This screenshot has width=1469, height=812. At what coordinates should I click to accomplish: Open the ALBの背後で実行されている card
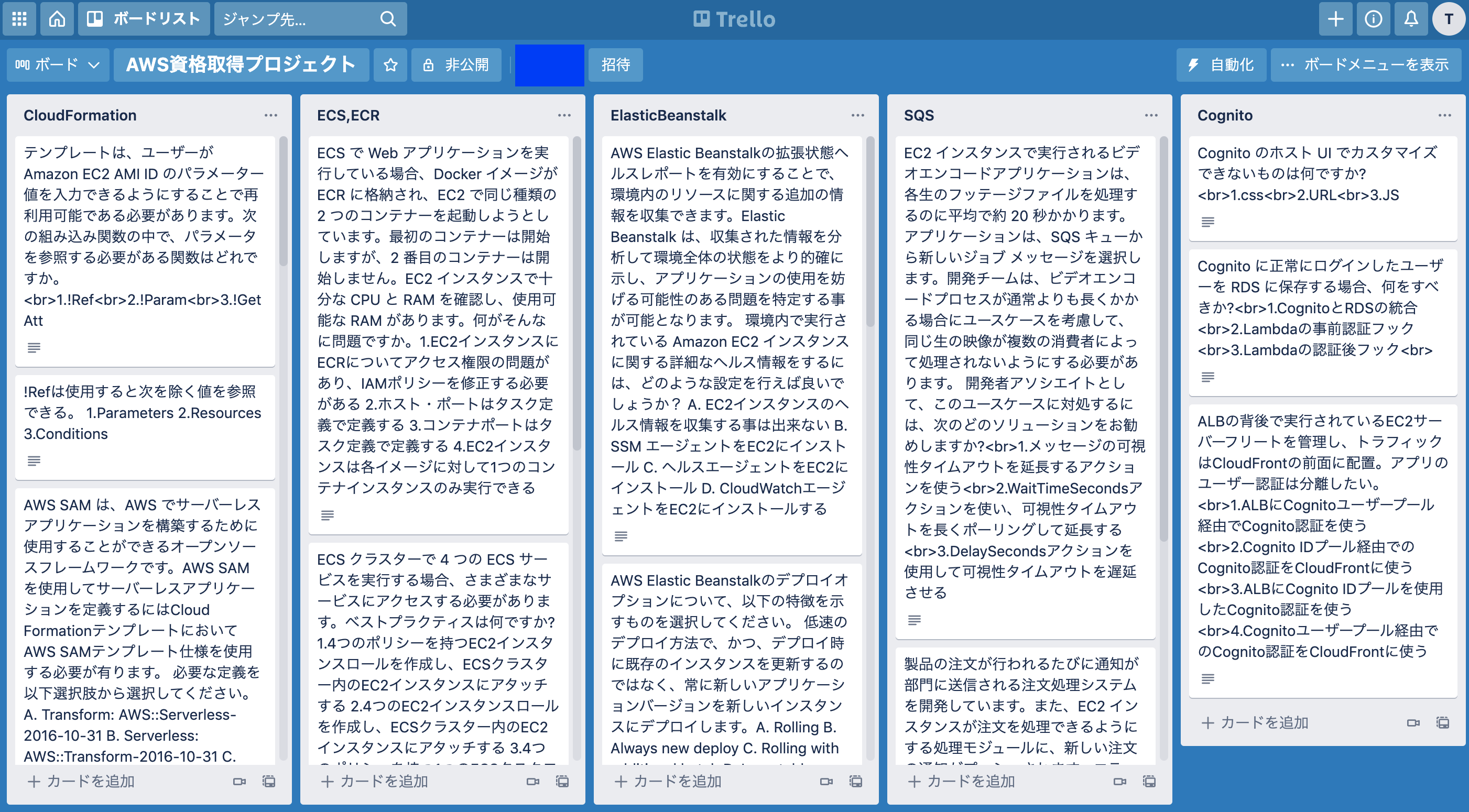pos(1323,551)
